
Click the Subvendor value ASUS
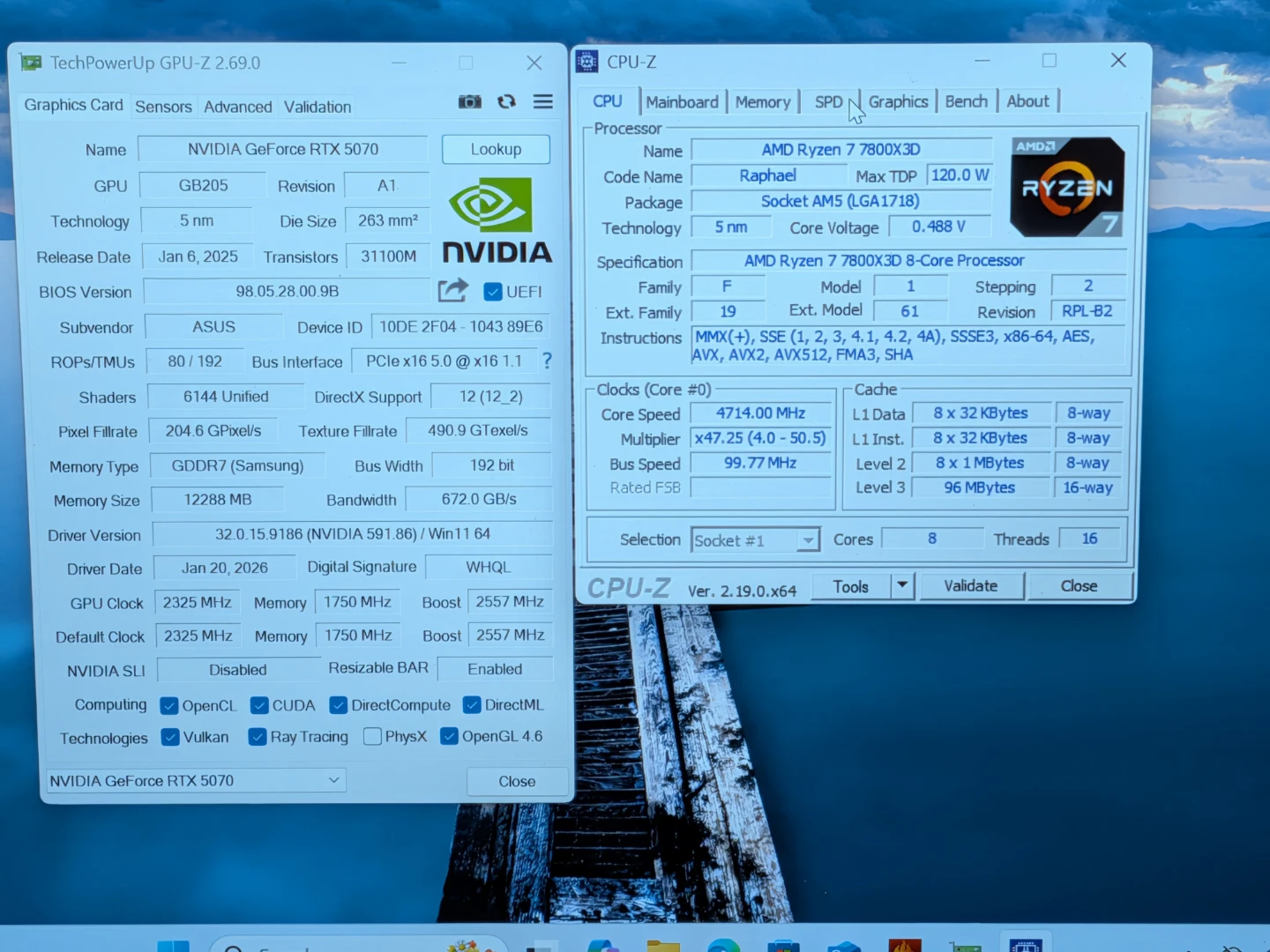click(213, 326)
